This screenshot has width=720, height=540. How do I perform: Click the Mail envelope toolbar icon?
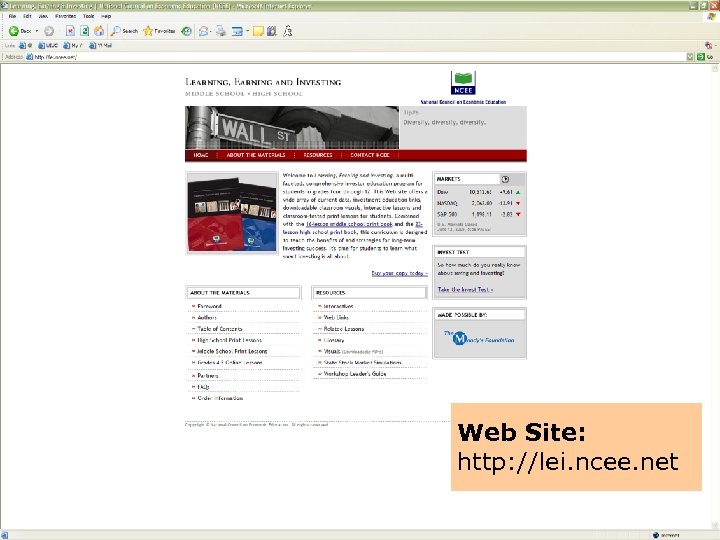(x=202, y=31)
